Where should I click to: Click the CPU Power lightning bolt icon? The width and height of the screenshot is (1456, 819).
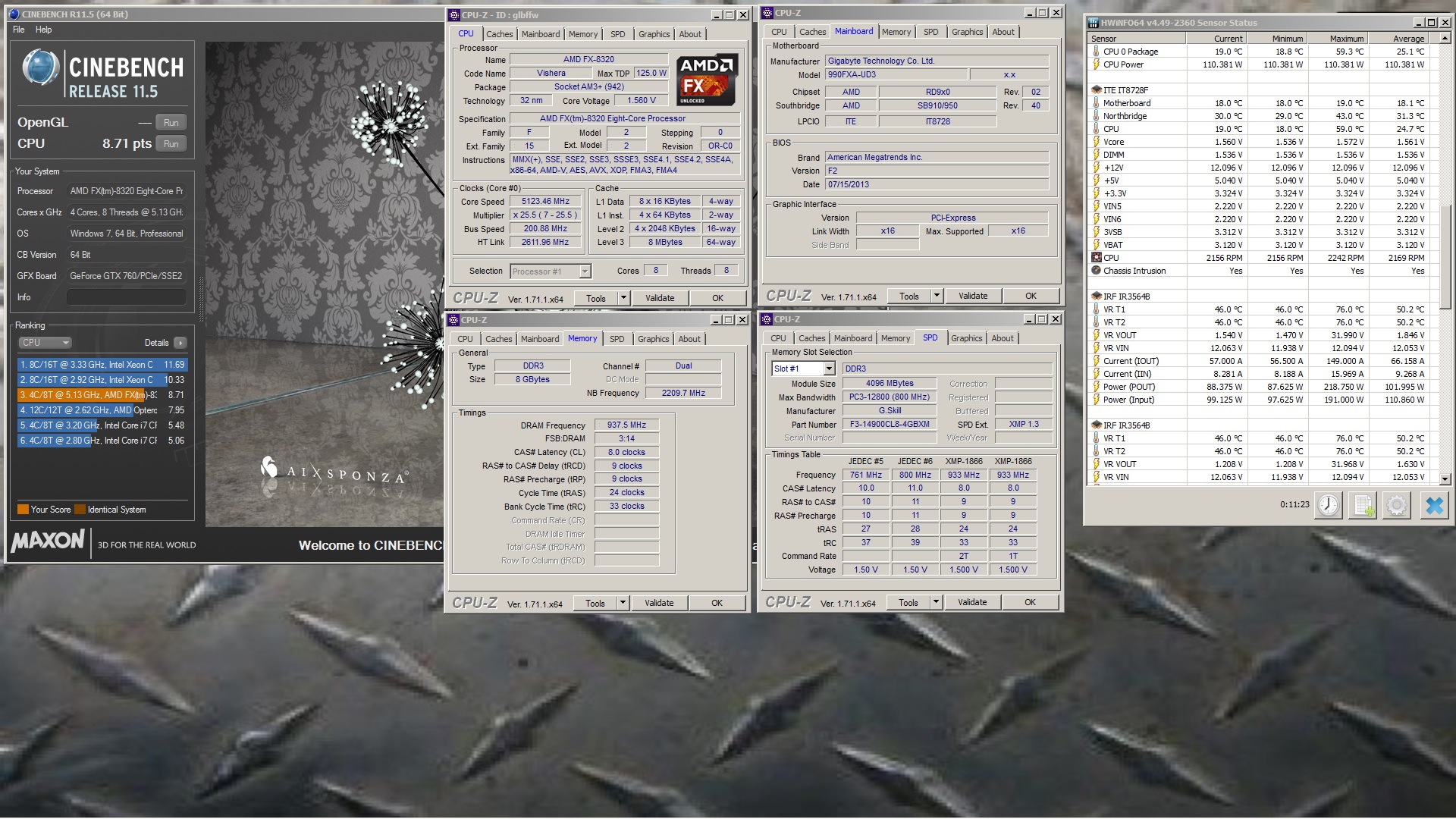pos(1096,64)
